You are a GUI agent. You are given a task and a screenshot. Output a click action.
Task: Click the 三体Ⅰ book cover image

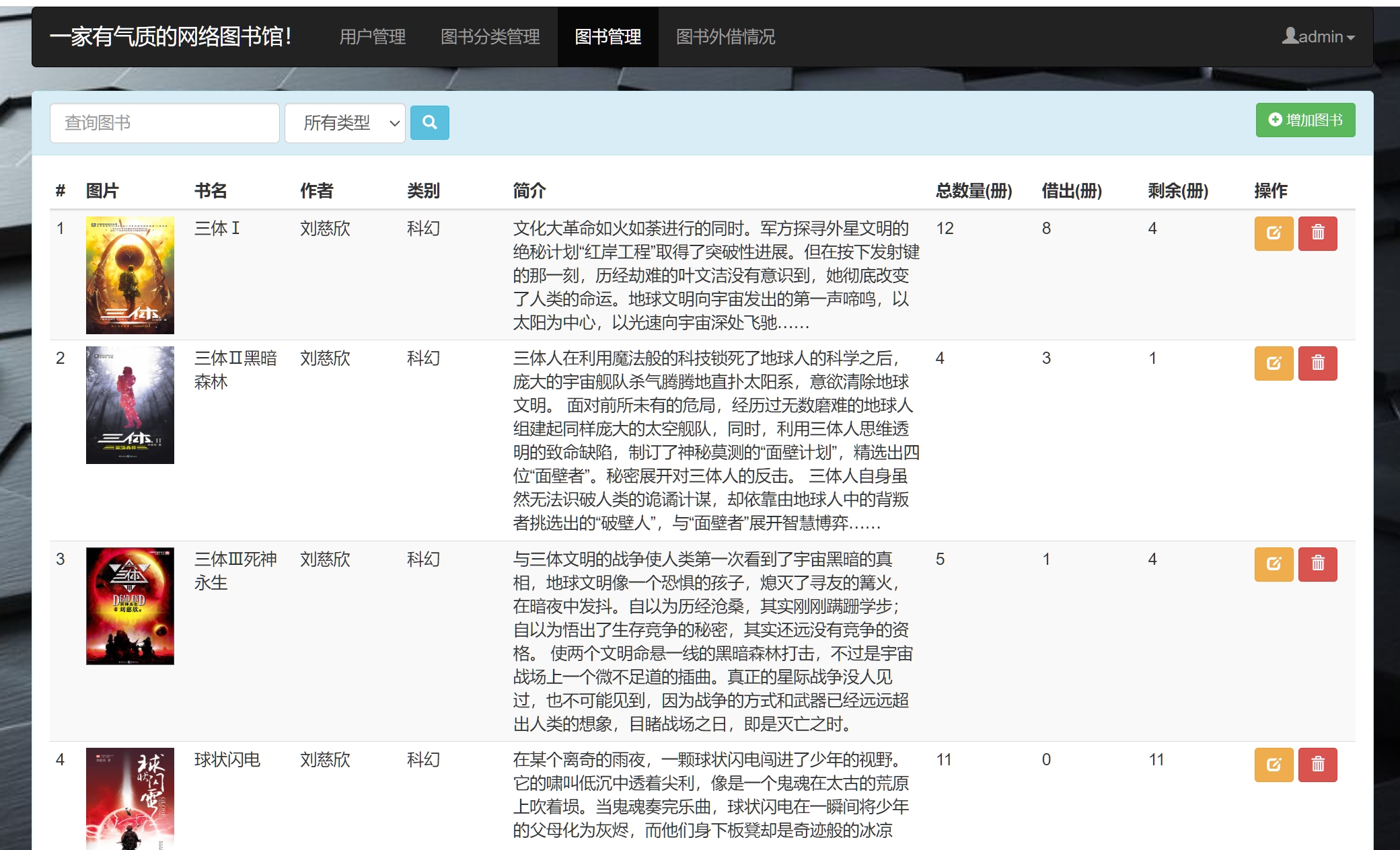[x=130, y=275]
